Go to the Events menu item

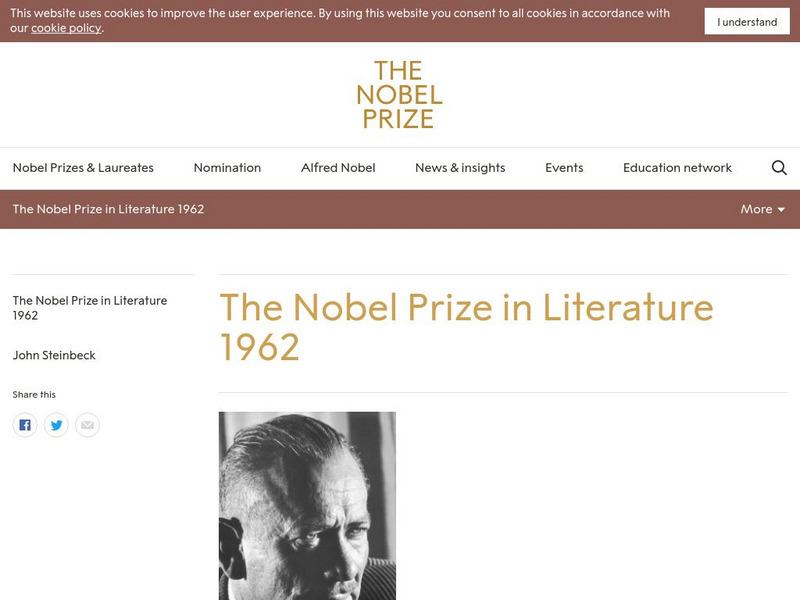(564, 168)
